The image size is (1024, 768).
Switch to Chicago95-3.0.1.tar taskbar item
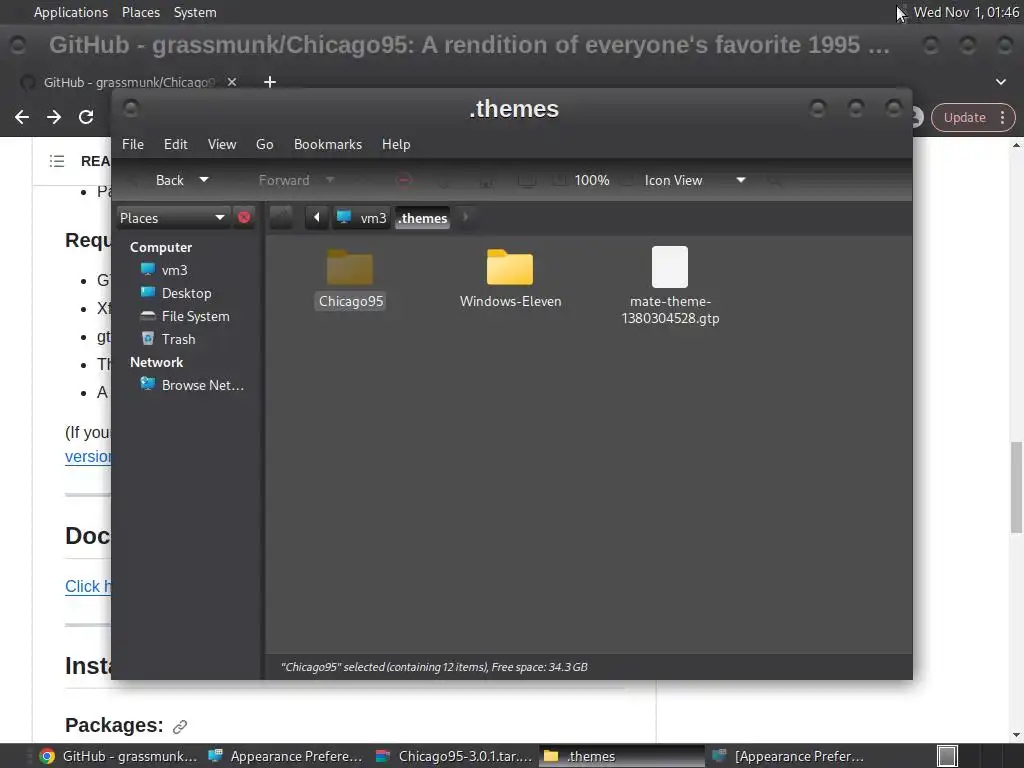click(455, 756)
